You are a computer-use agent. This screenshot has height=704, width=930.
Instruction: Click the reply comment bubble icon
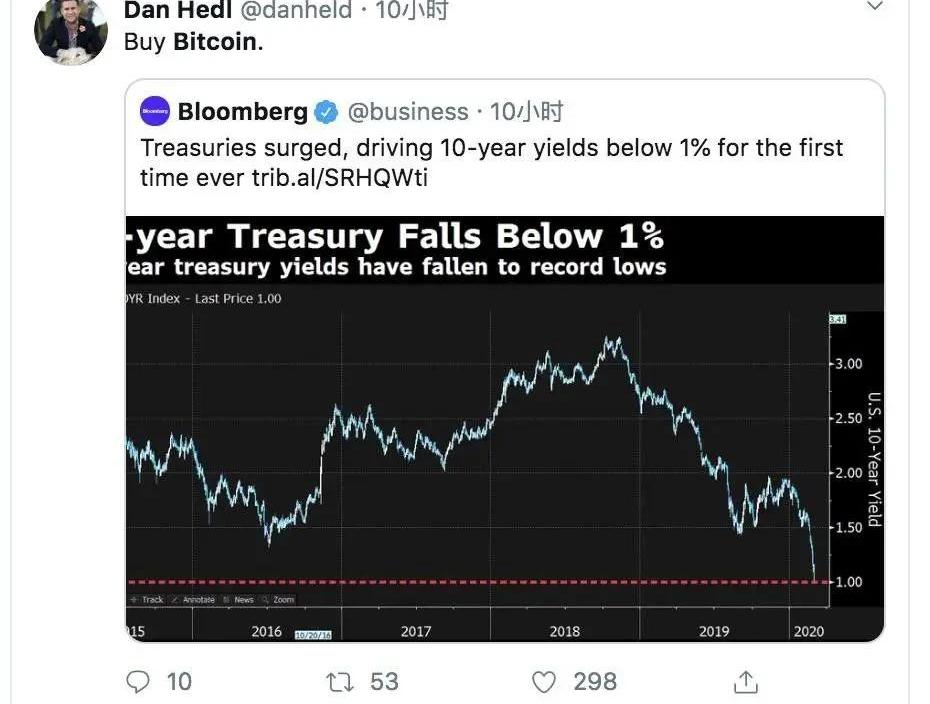(x=138, y=681)
